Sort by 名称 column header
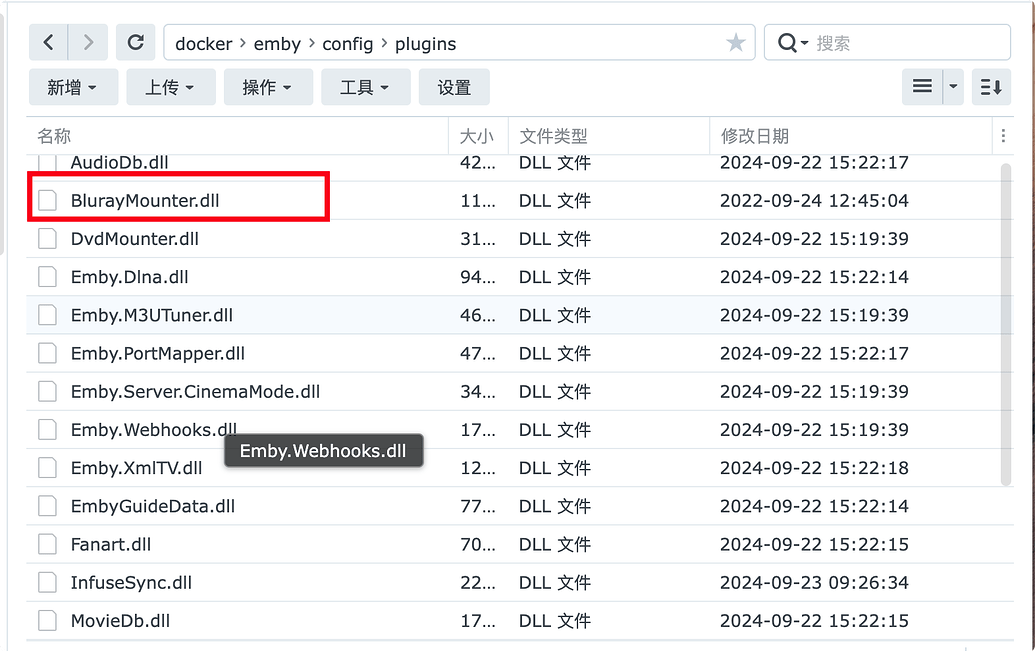The height and width of the screenshot is (651, 1035). [238, 136]
